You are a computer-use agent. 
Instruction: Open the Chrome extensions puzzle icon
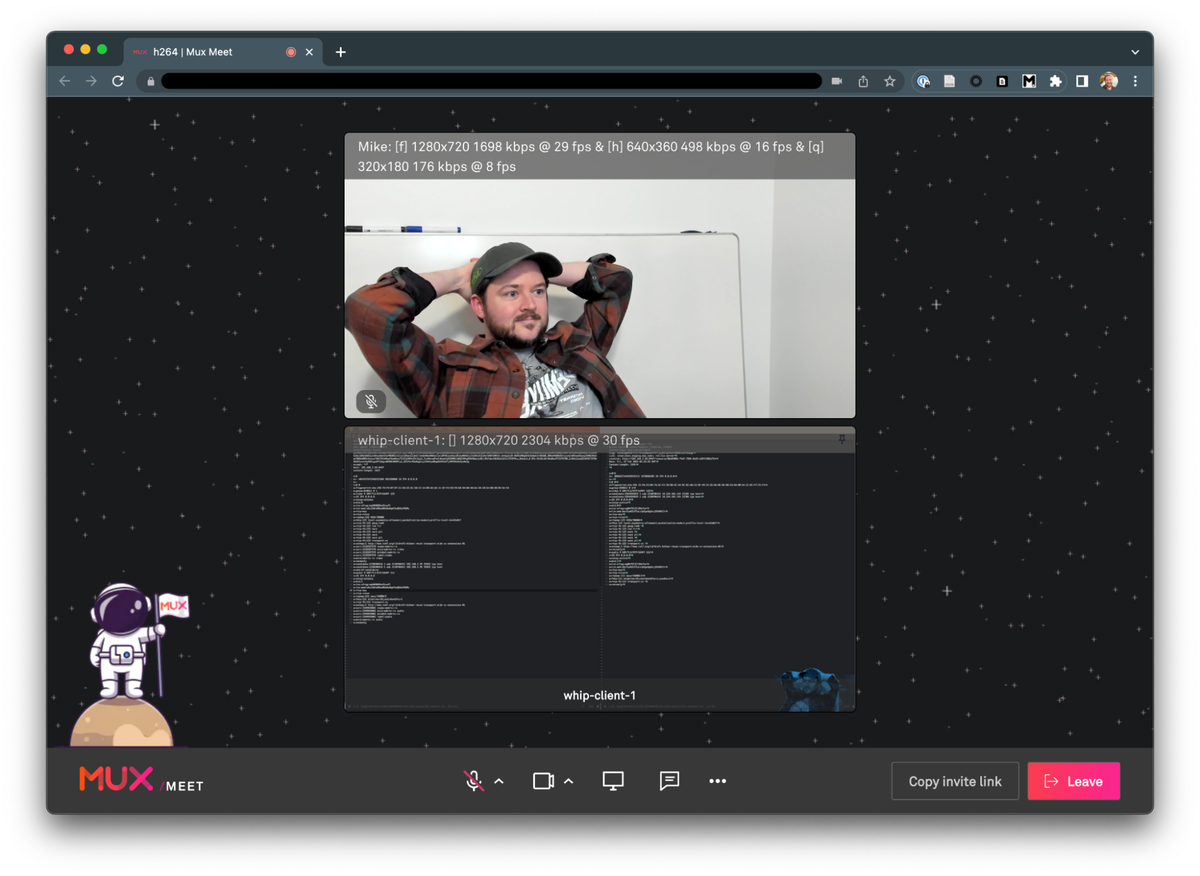1055,81
